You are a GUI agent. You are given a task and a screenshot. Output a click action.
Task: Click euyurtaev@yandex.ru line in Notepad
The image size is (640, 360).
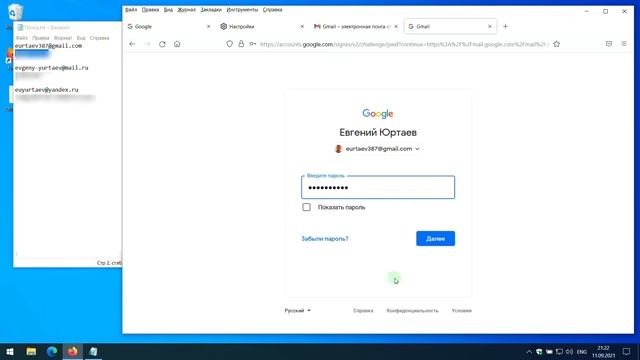pyautogui.click(x=47, y=90)
